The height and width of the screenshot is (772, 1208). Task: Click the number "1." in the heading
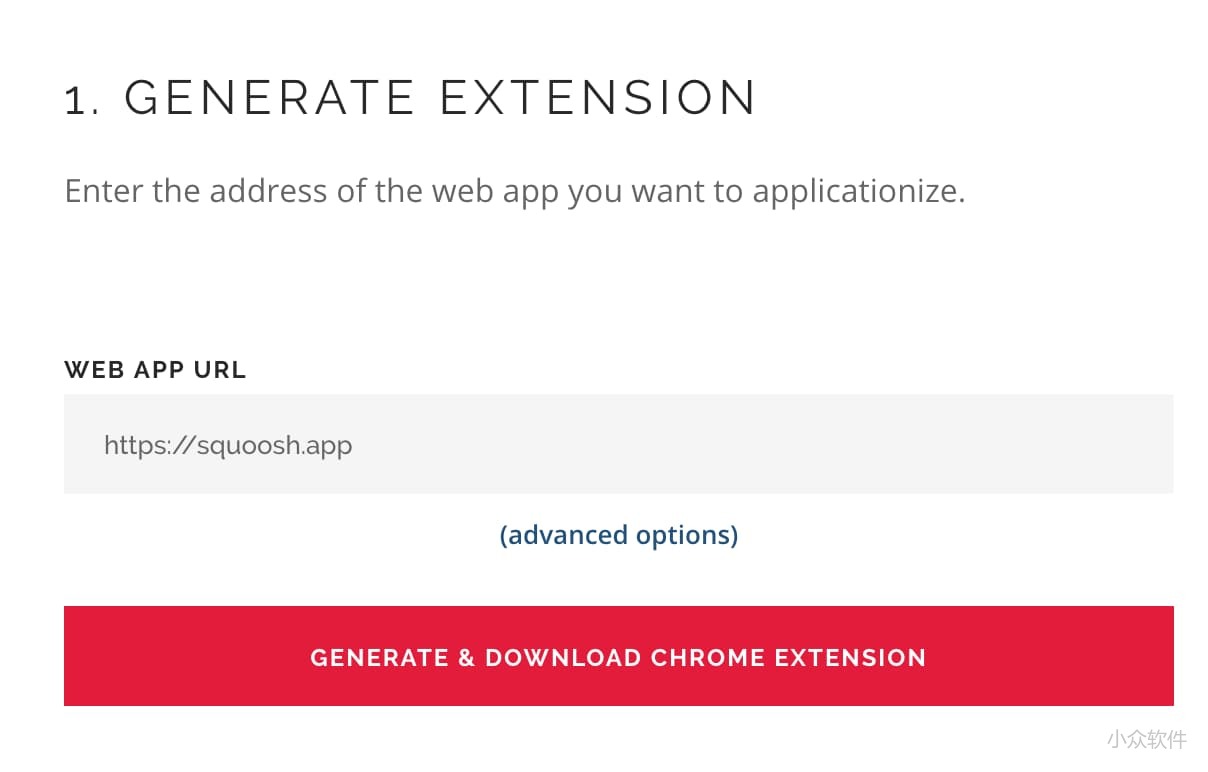click(83, 99)
